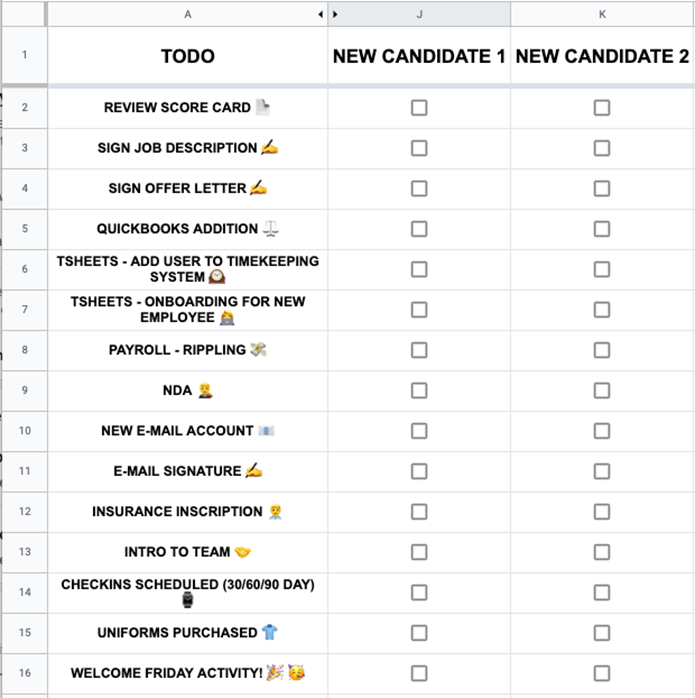Check QUICKBOOKS ADDITION for New Candidate 1
Viewport: 695px width, 698px height.
[x=419, y=228]
